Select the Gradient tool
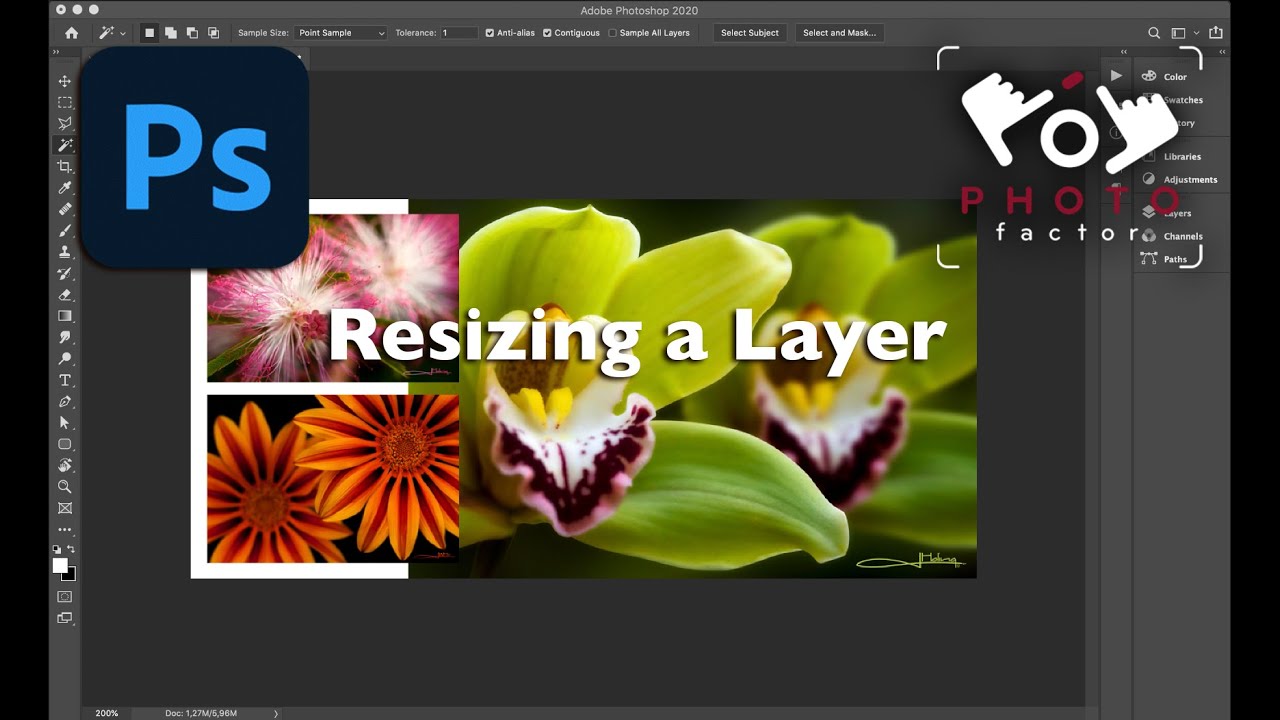 (65, 316)
